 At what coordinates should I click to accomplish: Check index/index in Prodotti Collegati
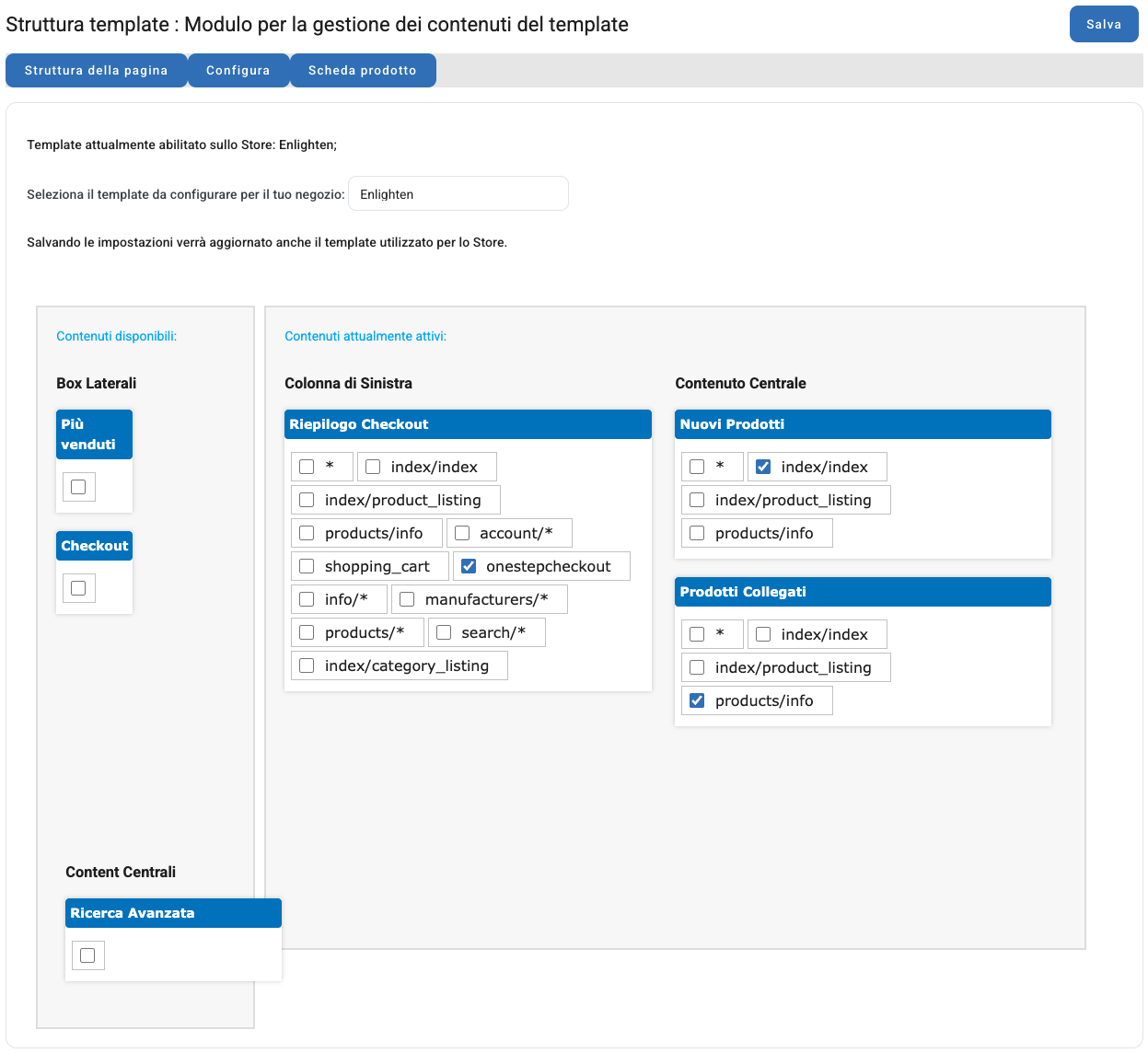pyautogui.click(x=763, y=634)
